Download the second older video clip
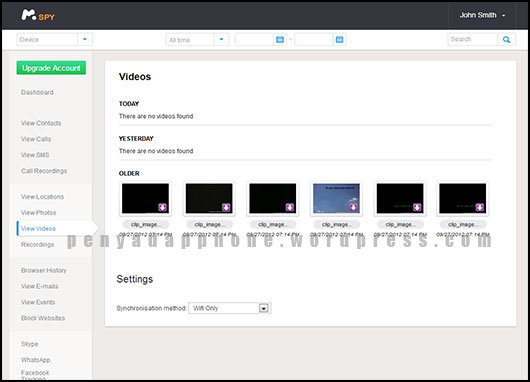 (x=226, y=207)
